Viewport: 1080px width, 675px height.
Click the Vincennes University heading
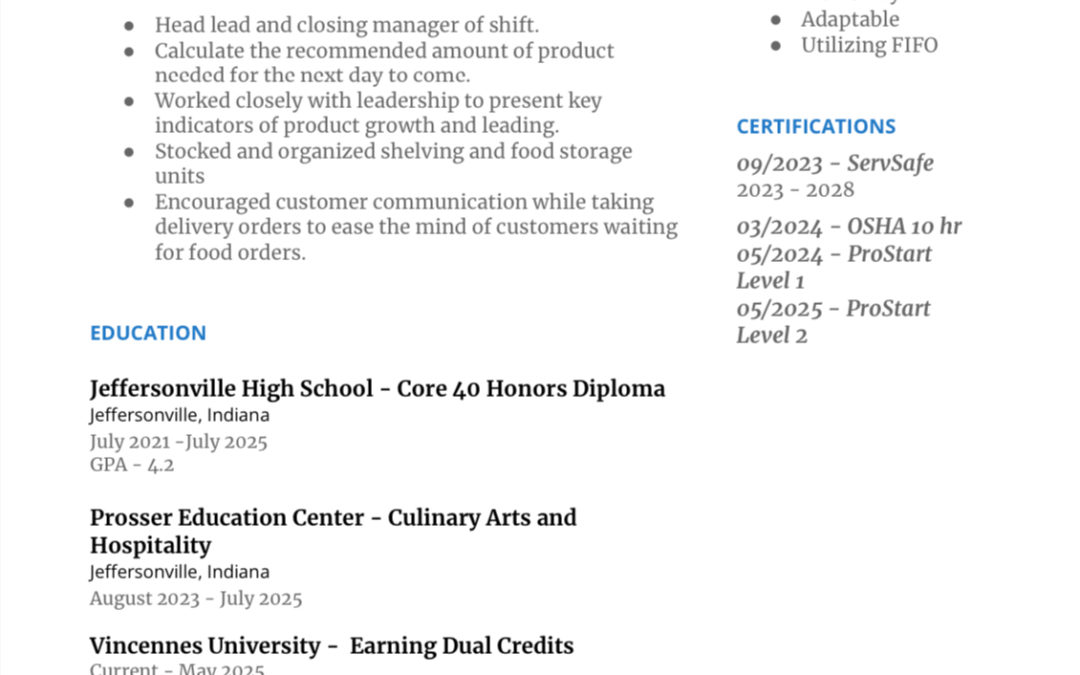click(x=331, y=646)
